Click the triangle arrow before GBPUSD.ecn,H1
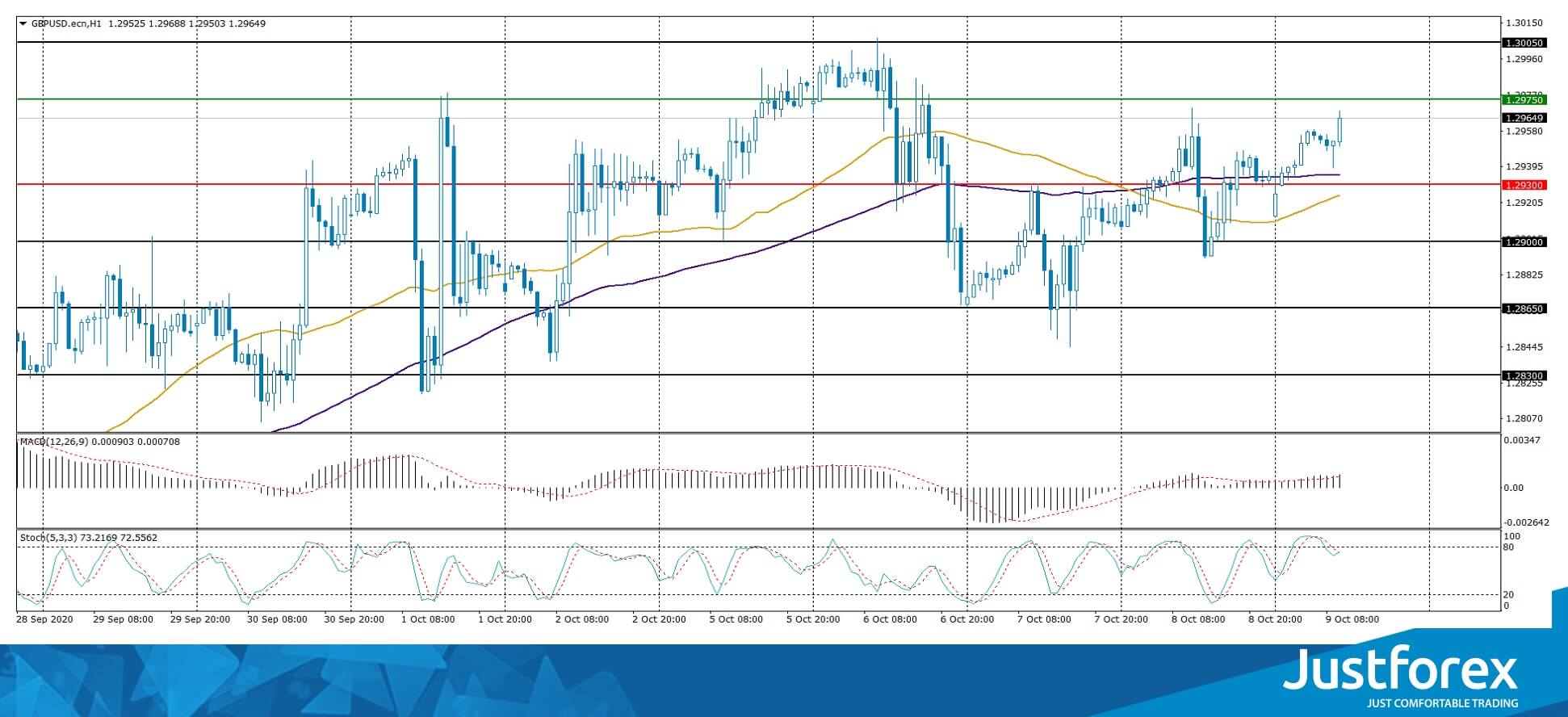Viewport: 1568px width, 717px height. click(23, 23)
